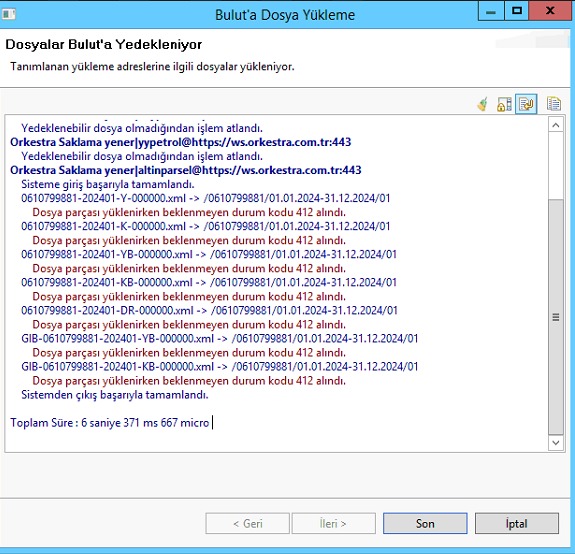Click the 202401-Y-000000.xml log line
This screenshot has width=575, height=554.
[x=205, y=198]
